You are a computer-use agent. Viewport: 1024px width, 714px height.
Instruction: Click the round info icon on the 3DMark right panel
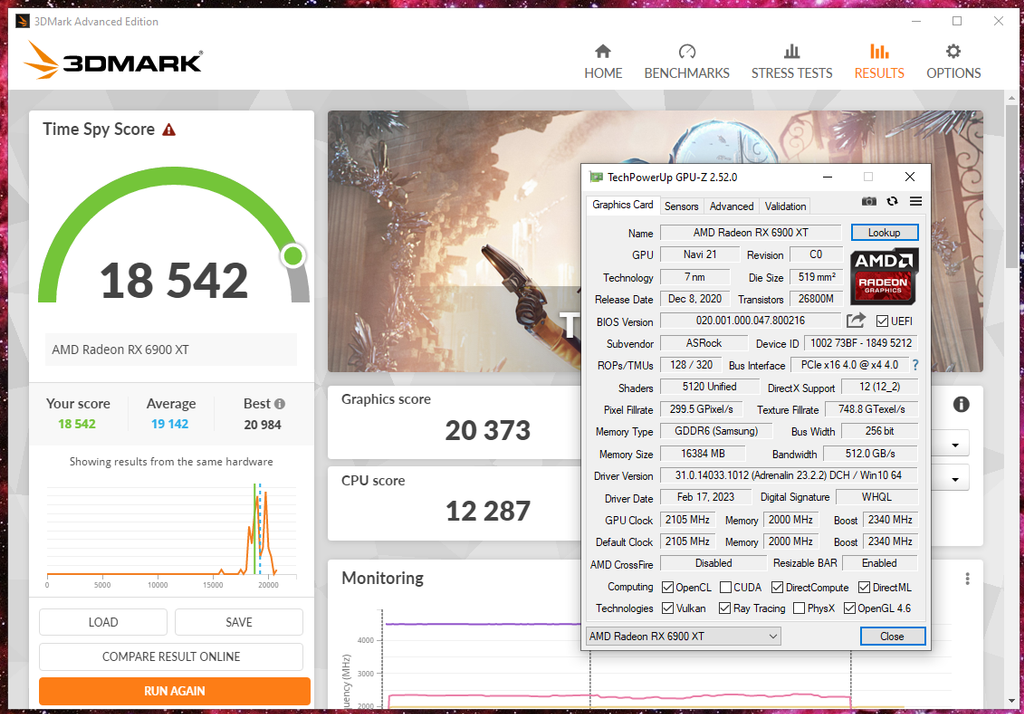tap(961, 404)
